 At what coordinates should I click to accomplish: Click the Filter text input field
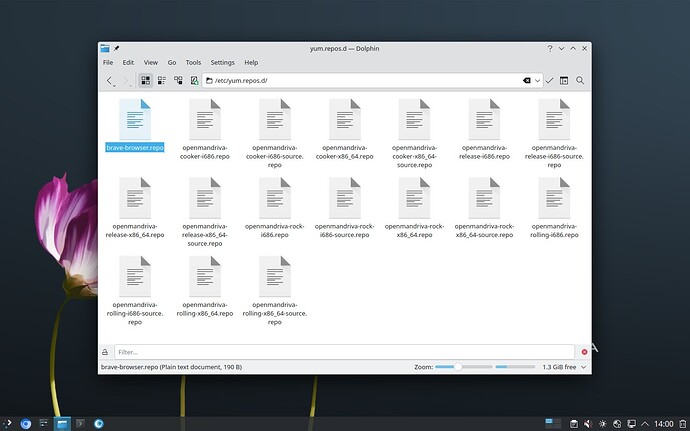pos(340,352)
